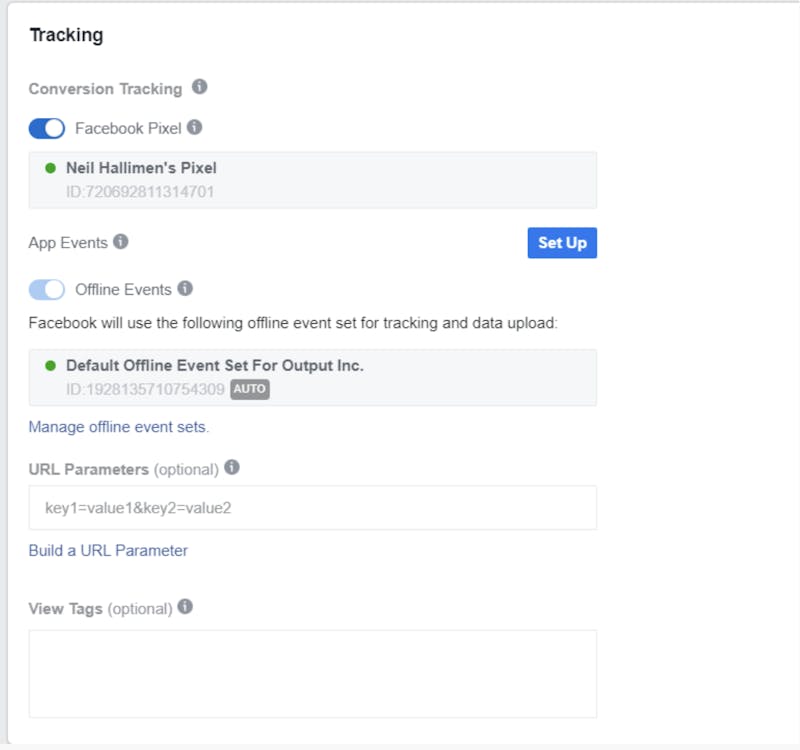
Task: Click info icon next to Conversion Tracking
Action: point(199,87)
